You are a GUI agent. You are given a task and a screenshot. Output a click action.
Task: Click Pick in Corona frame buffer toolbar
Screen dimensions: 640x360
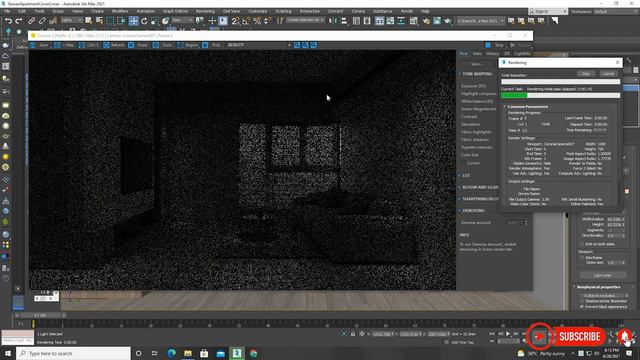pyautogui.click(x=212, y=45)
